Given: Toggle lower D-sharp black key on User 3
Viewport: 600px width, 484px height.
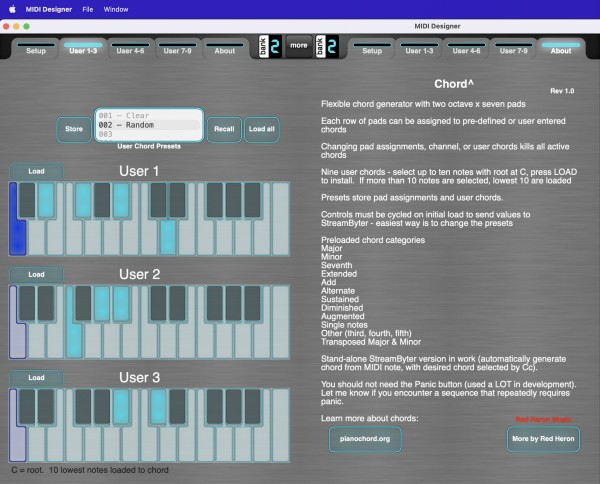Looking at the screenshot, I should 46,407.
